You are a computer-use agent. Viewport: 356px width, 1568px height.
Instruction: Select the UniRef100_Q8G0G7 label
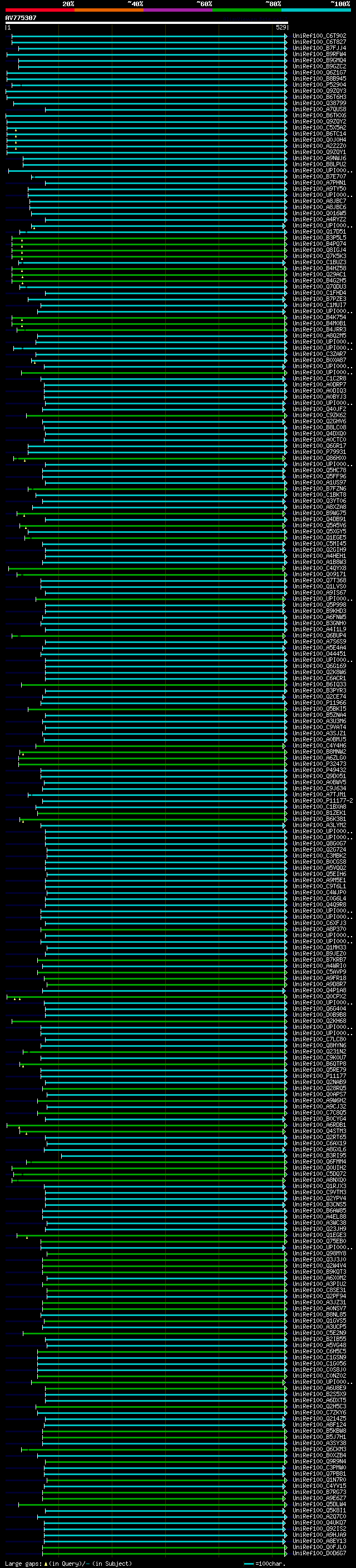pos(319,843)
